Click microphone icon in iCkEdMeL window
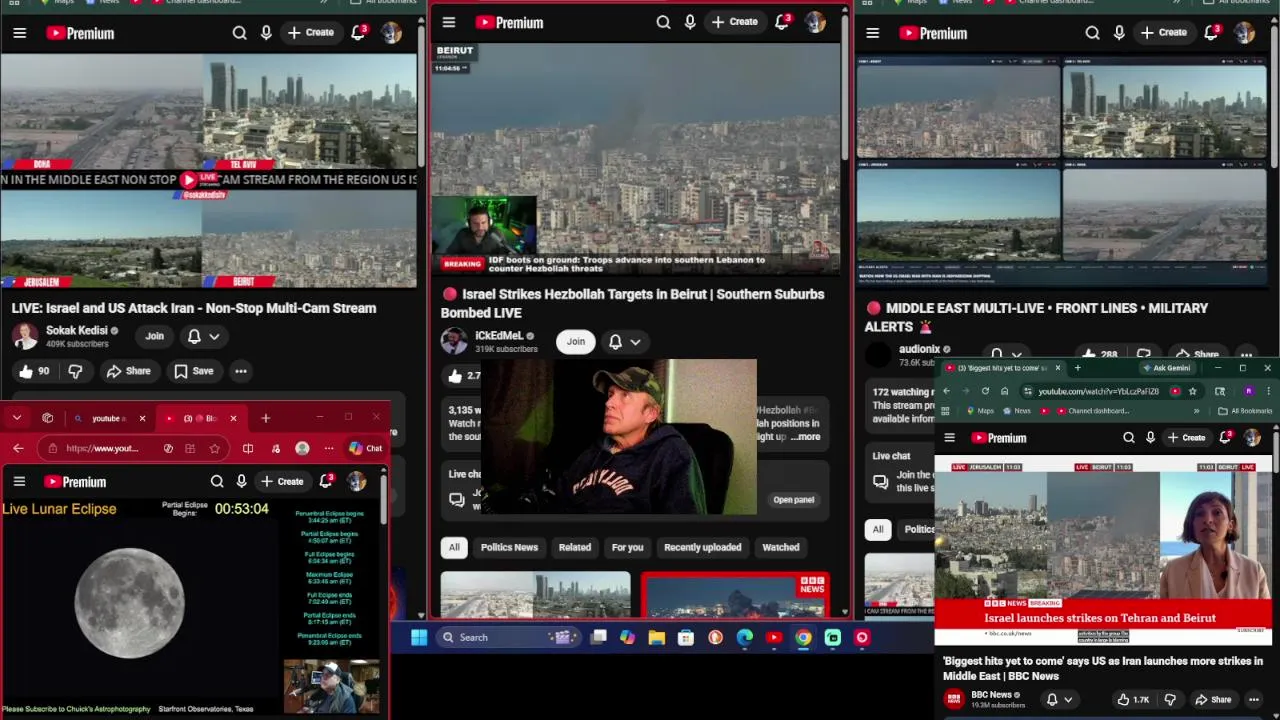The width and height of the screenshot is (1280, 720). [x=690, y=22]
